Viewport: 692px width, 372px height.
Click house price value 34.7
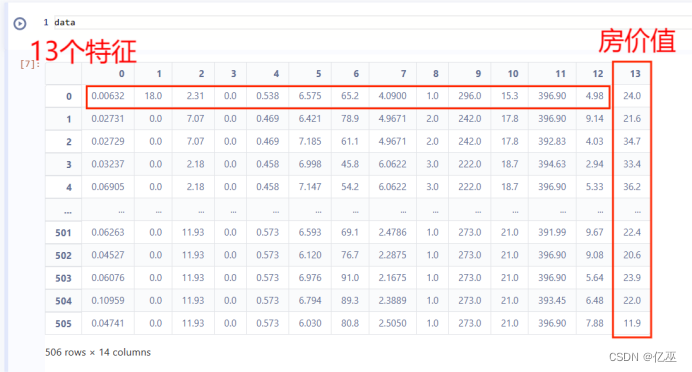[632, 142]
